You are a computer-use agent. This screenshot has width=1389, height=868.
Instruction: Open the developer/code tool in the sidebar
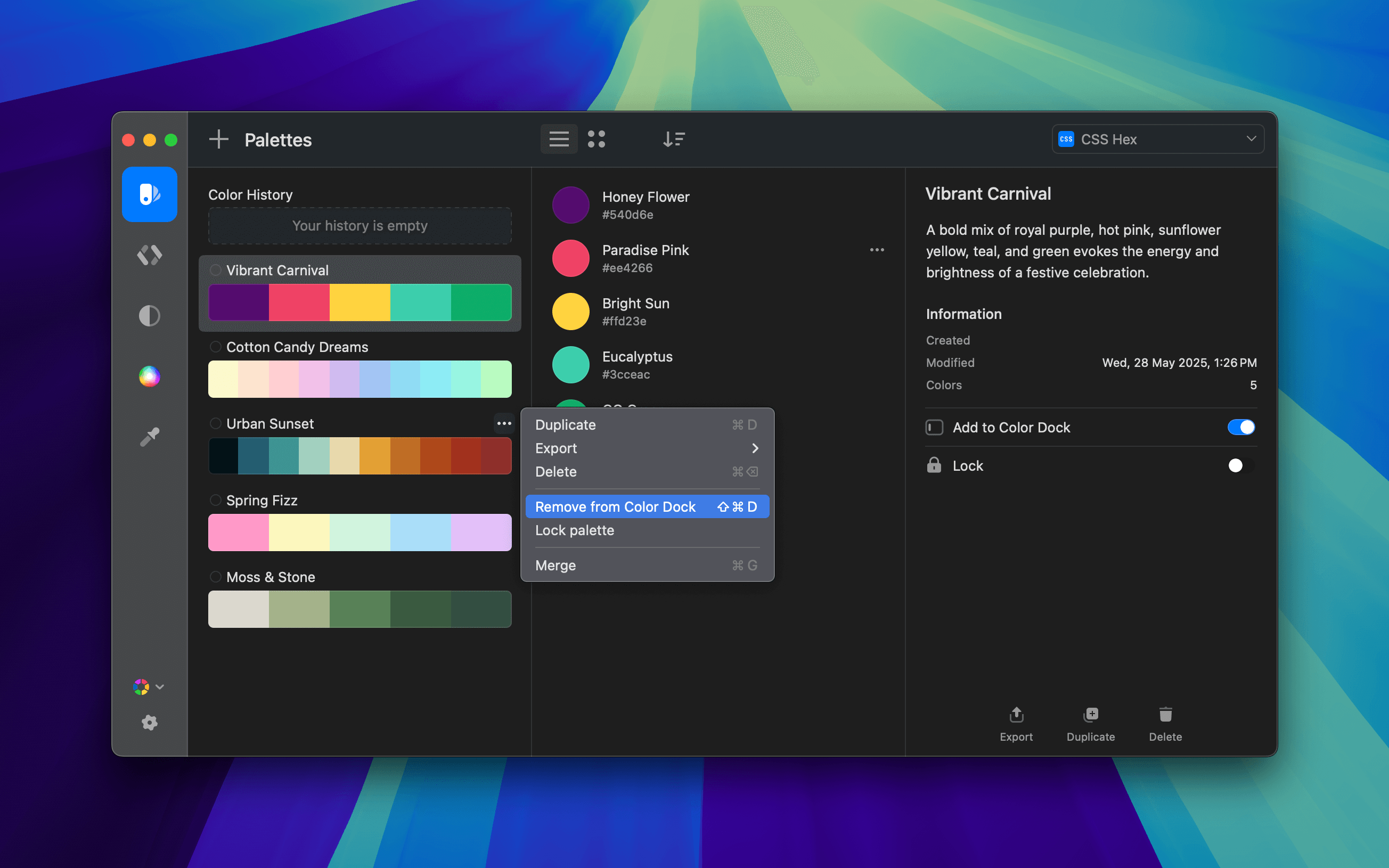tap(149, 255)
